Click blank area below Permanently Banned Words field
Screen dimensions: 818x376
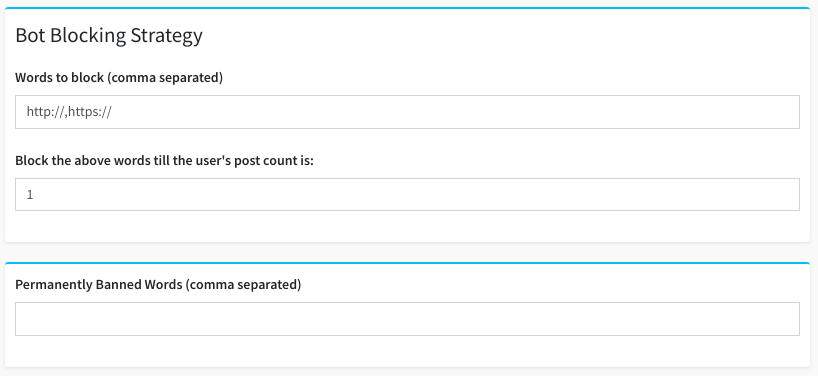pos(407,351)
